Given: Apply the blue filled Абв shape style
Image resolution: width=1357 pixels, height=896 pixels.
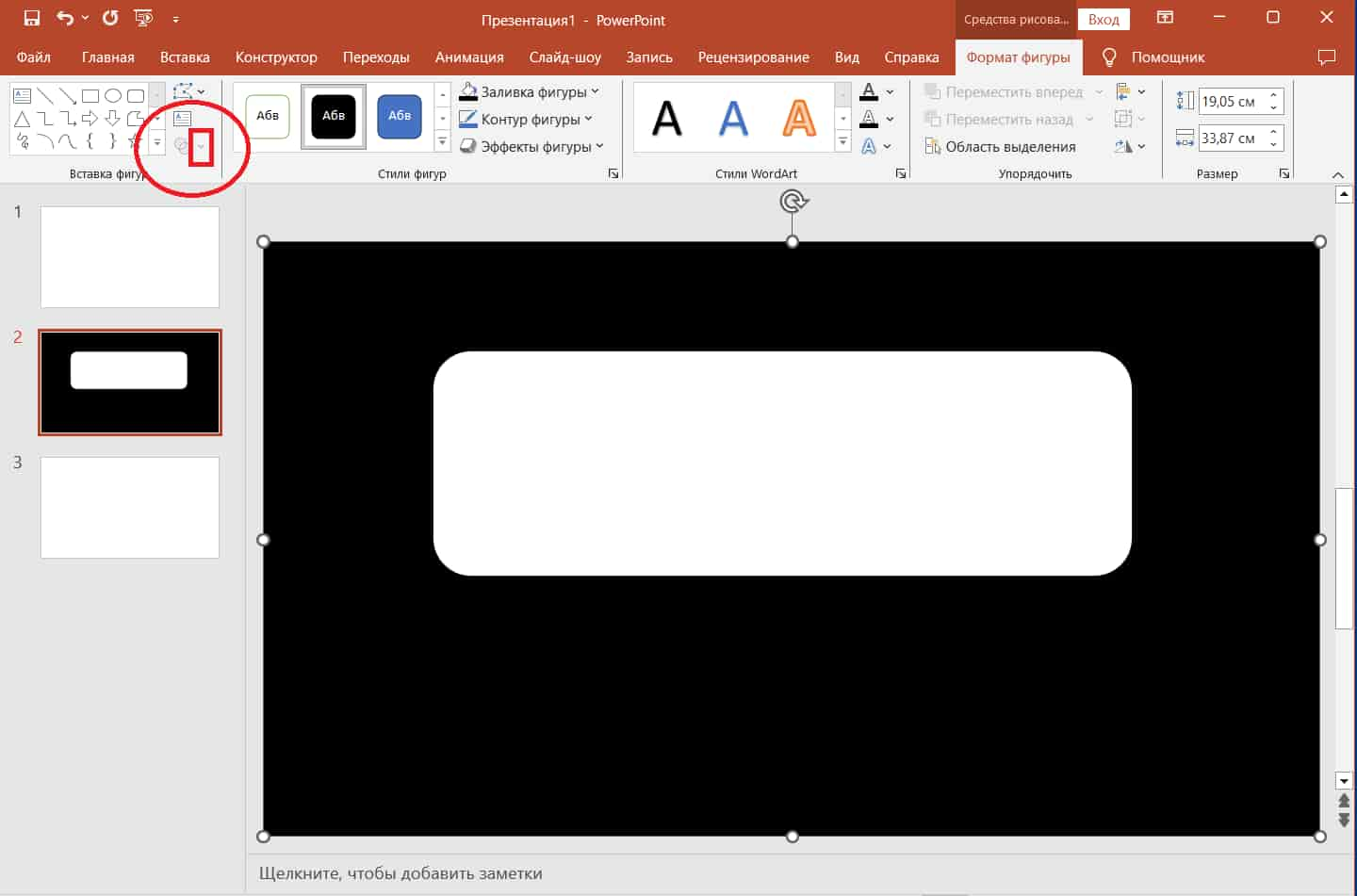Looking at the screenshot, I should 400,116.
